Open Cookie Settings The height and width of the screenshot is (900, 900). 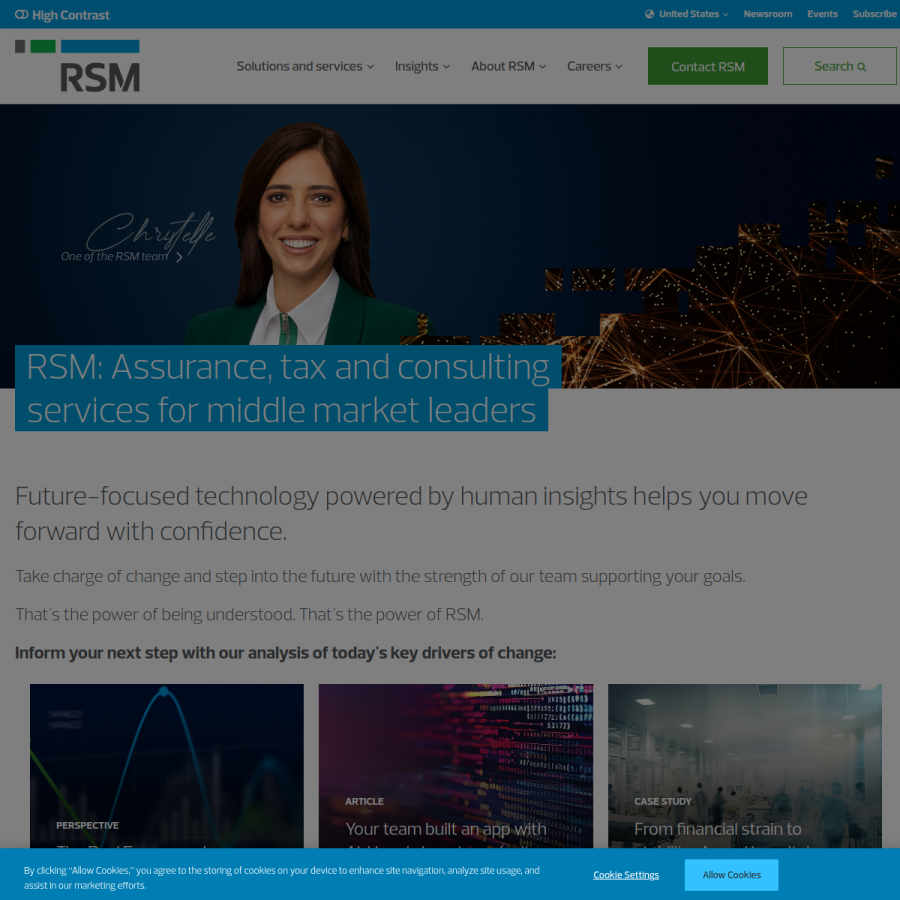pos(626,875)
